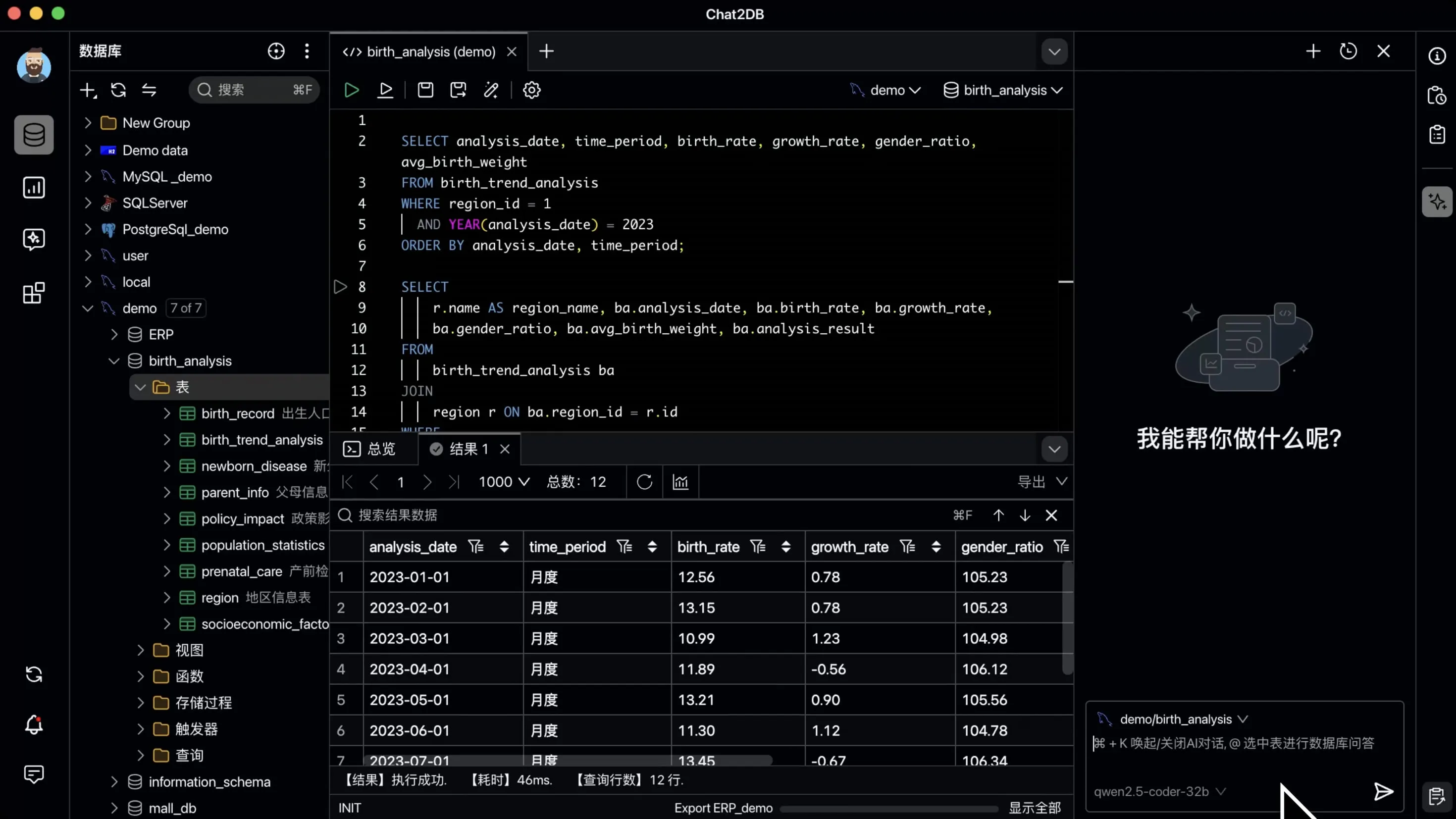Close the result search bar
This screenshot has height=819, width=1456.
click(1051, 515)
